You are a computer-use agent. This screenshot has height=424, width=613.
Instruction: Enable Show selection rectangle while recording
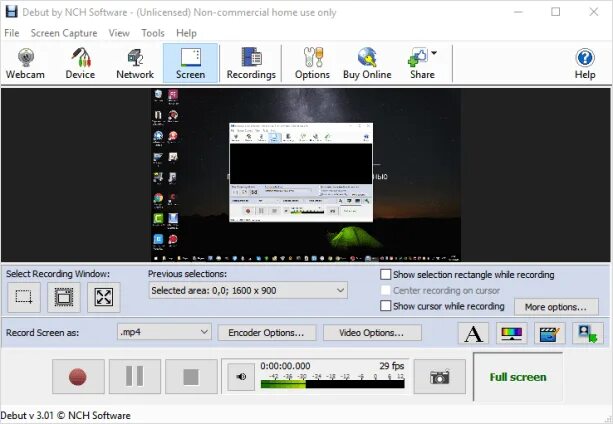385,275
